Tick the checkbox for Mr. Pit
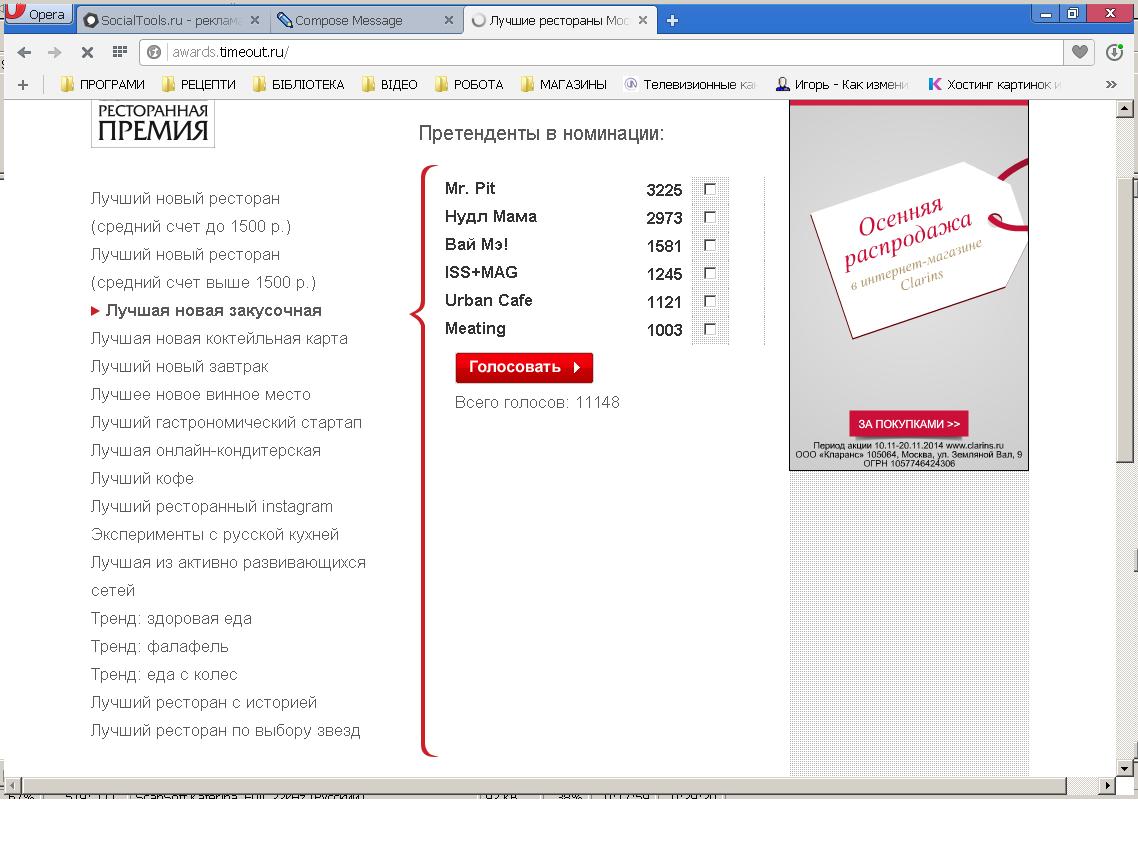Screen dimensions: 1138x857 (x=710, y=189)
